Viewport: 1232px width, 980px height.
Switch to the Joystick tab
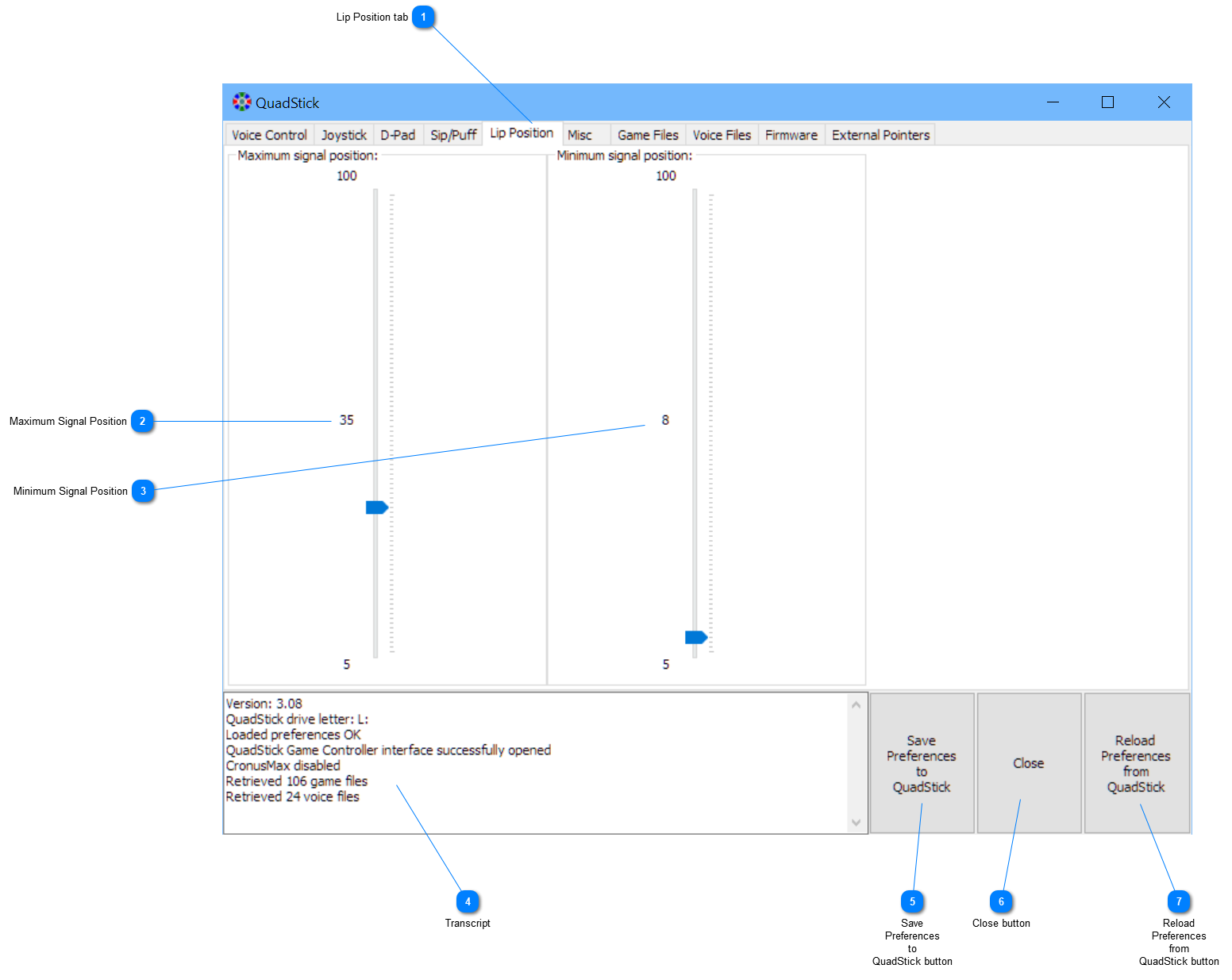(344, 135)
